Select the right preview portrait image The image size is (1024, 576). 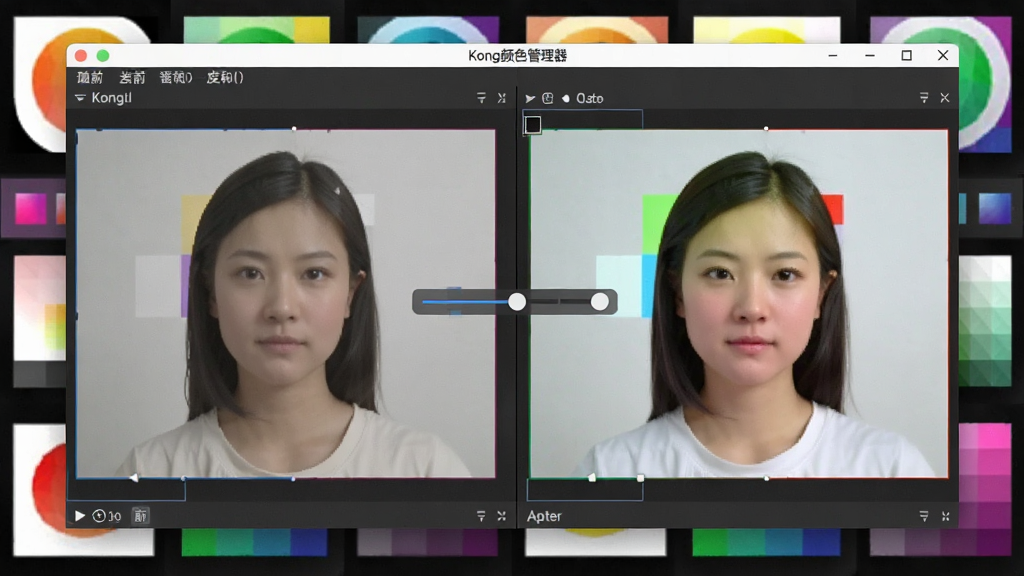coord(739,304)
